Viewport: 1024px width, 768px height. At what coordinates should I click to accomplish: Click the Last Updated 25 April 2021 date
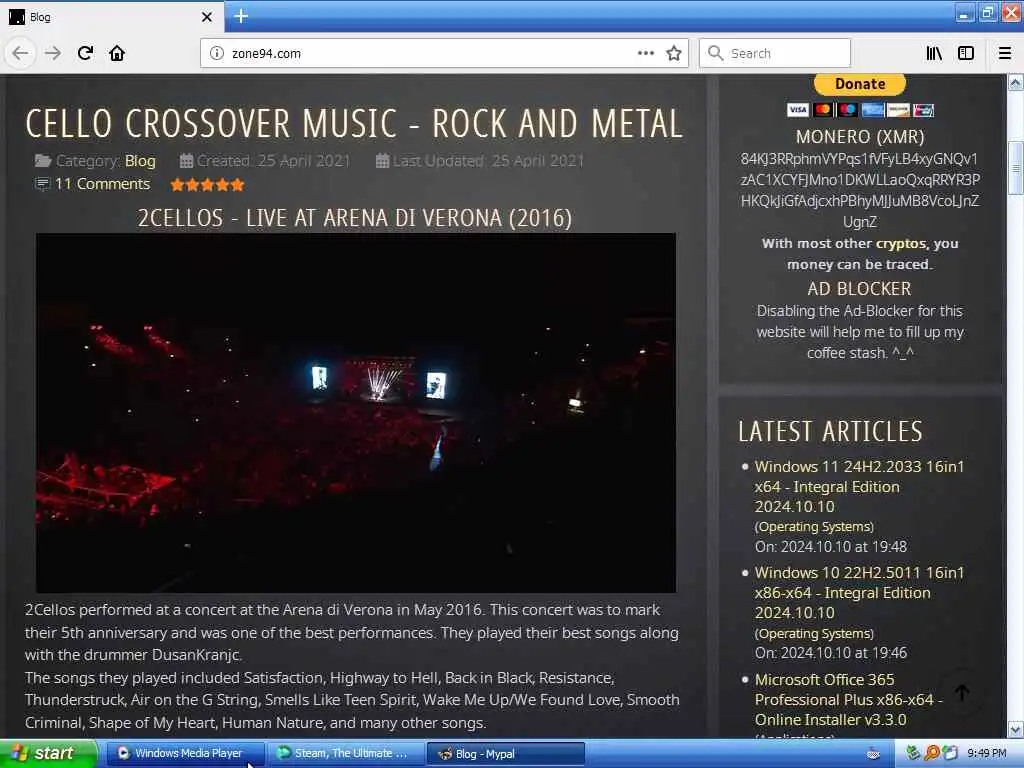480,161
